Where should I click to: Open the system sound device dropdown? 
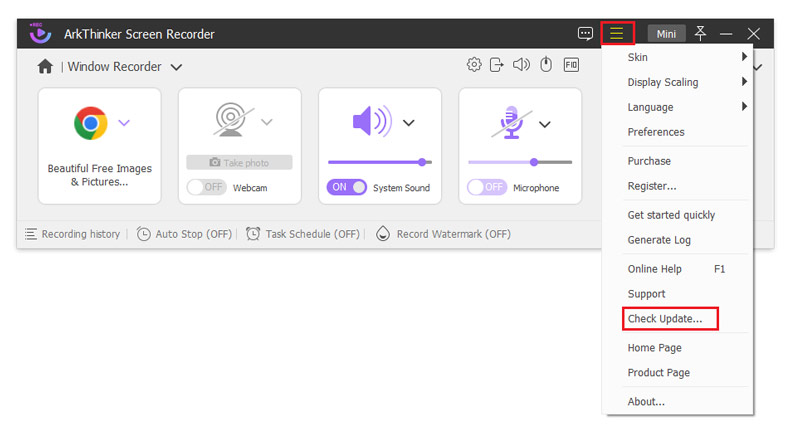point(408,123)
